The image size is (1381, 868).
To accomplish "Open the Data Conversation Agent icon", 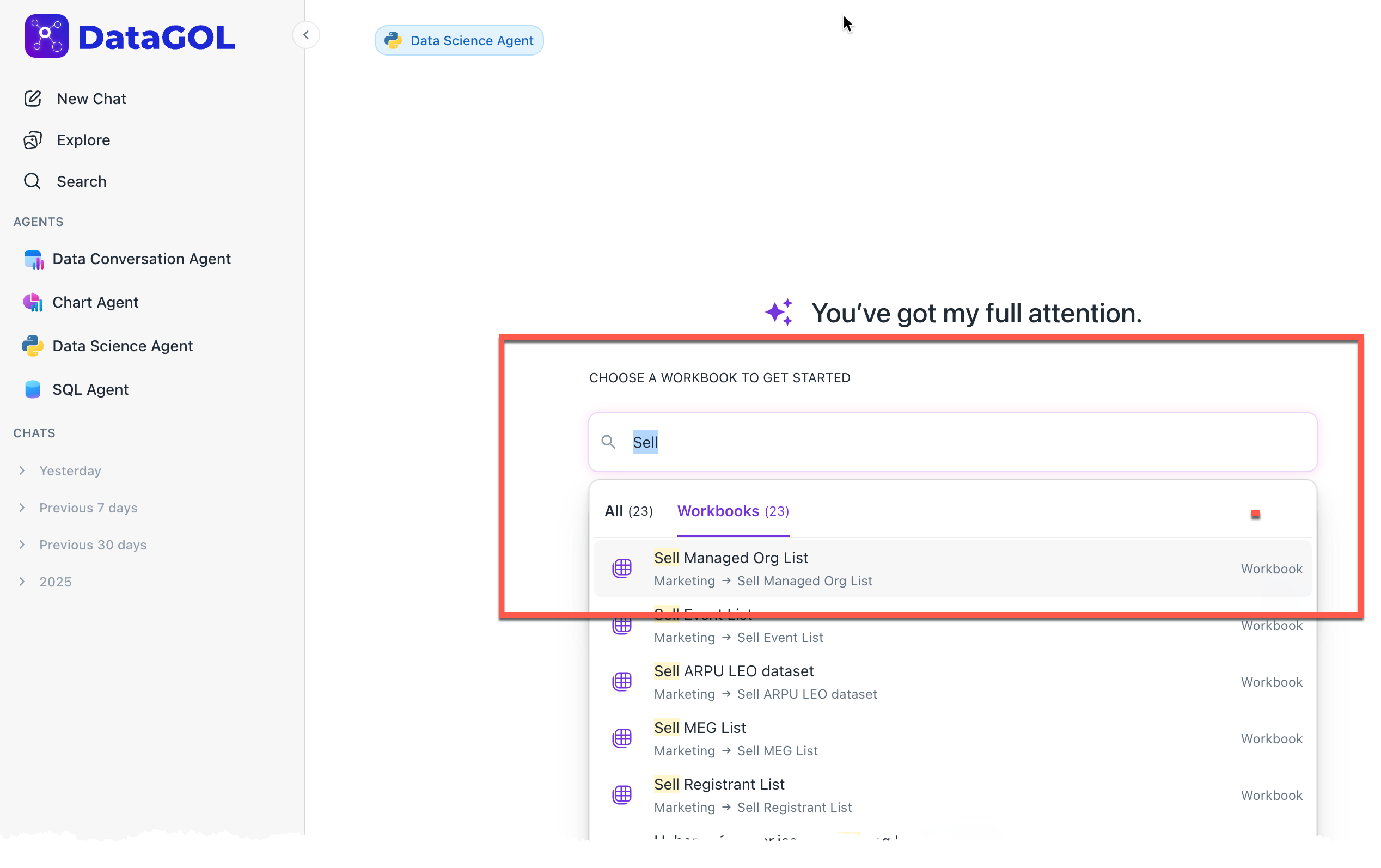I will pos(33,259).
